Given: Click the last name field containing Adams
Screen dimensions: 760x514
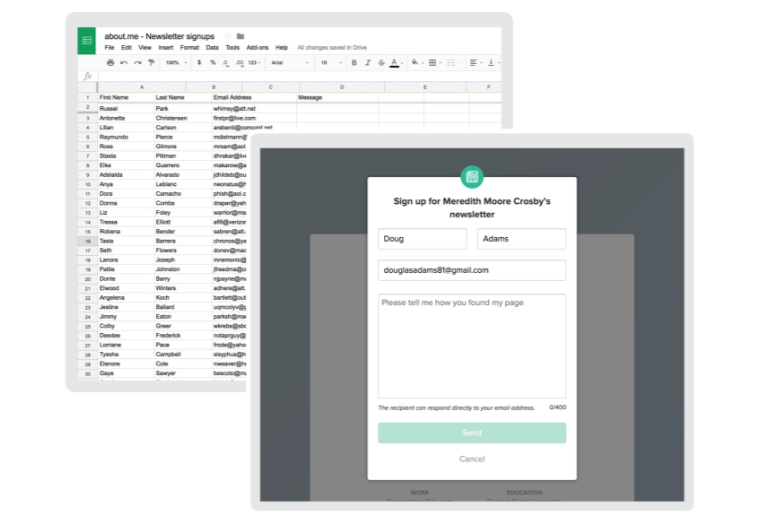Looking at the screenshot, I should click(x=521, y=239).
